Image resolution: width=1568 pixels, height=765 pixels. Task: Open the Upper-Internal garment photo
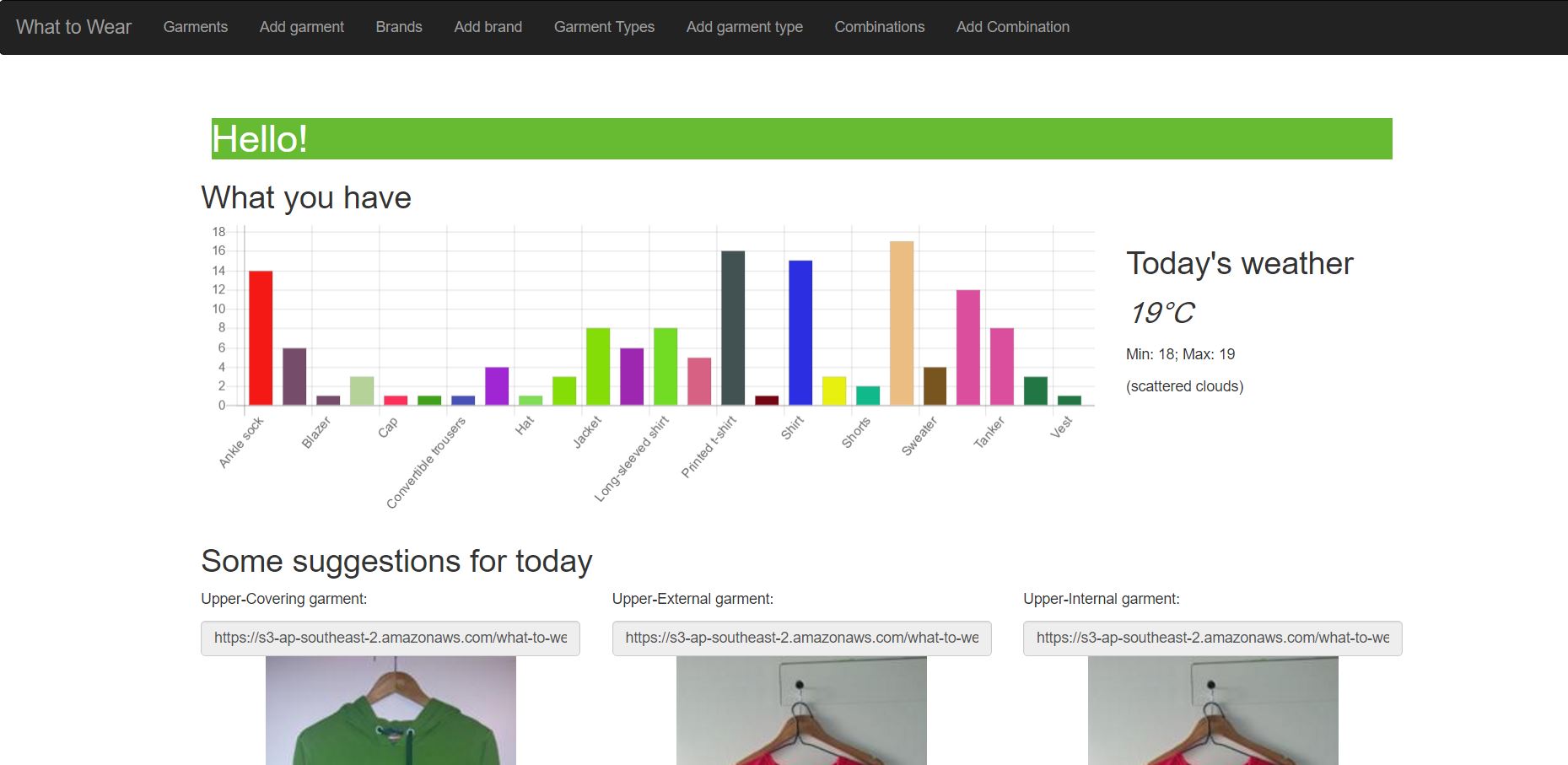pos(1213,711)
